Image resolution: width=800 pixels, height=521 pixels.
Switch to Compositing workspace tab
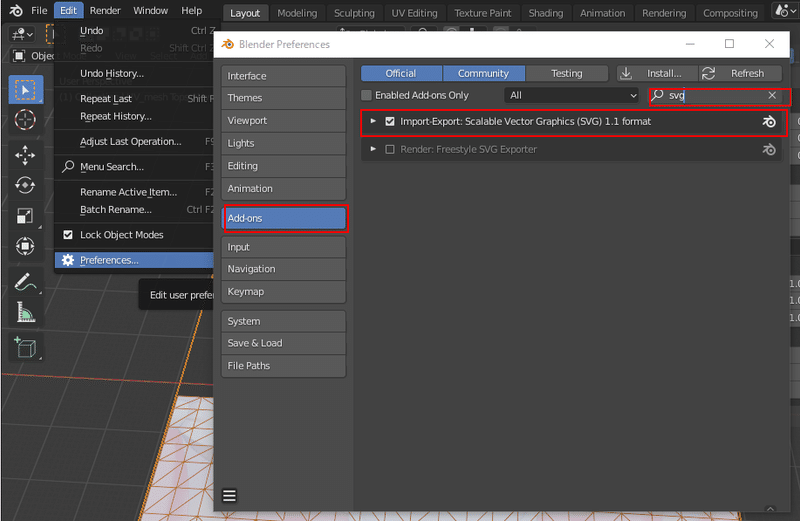730,13
